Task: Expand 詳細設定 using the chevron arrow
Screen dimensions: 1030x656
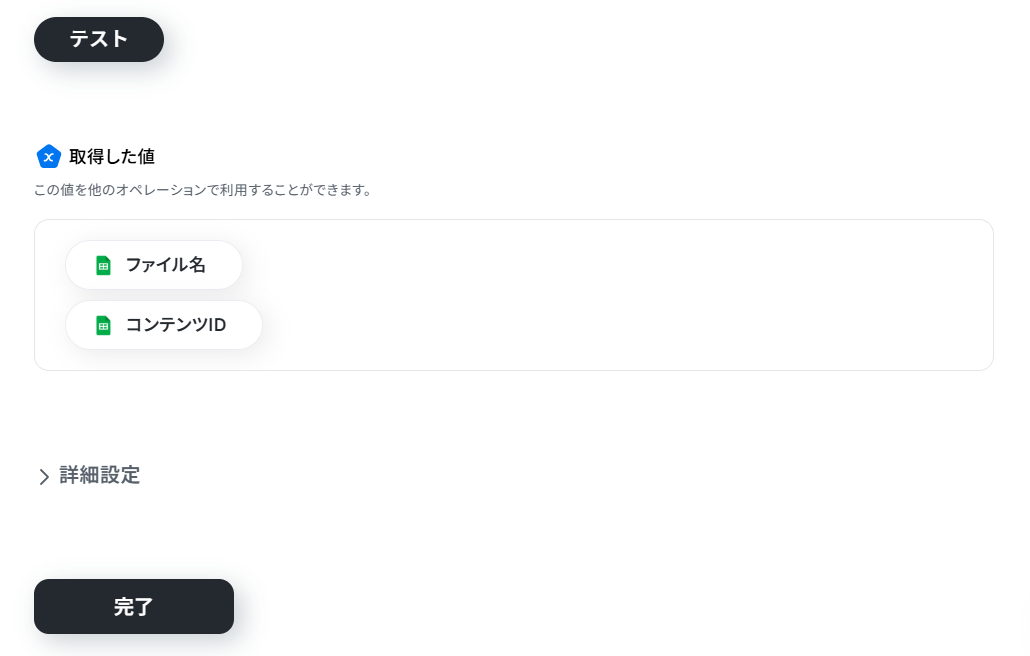Action: tap(44, 476)
